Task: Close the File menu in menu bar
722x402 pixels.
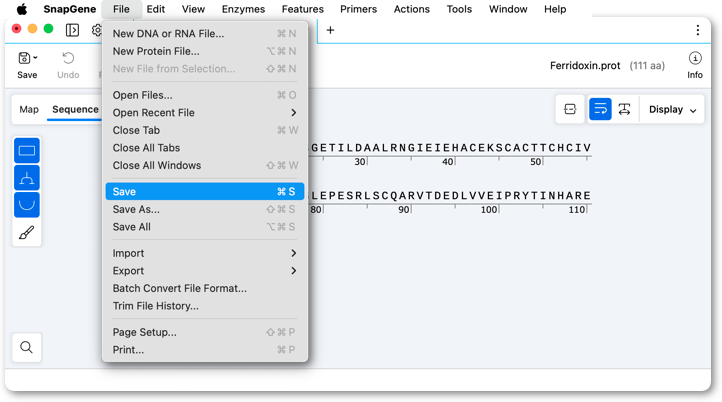Action: 121,9
